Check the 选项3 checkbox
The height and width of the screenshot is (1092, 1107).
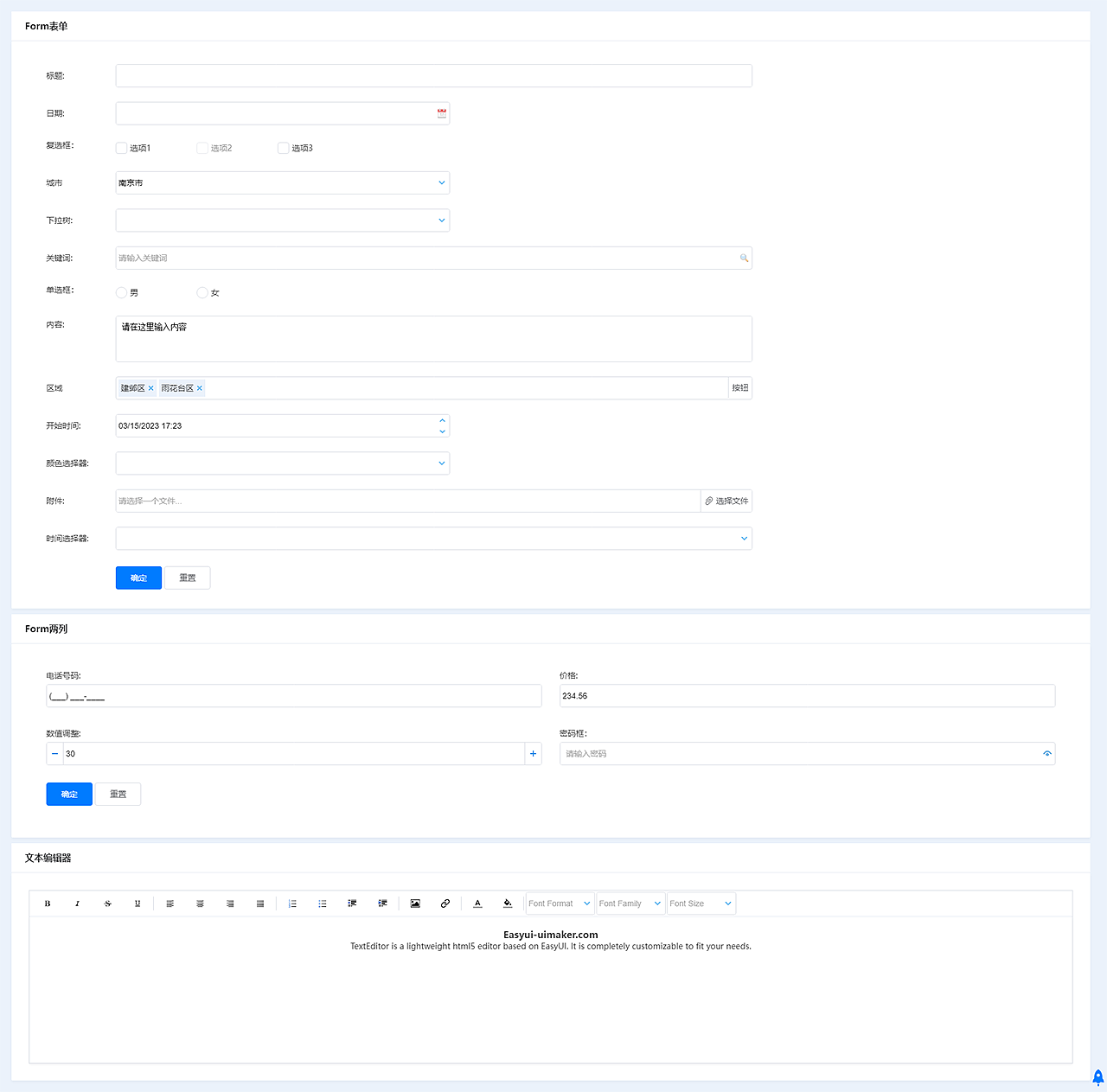pos(283,148)
